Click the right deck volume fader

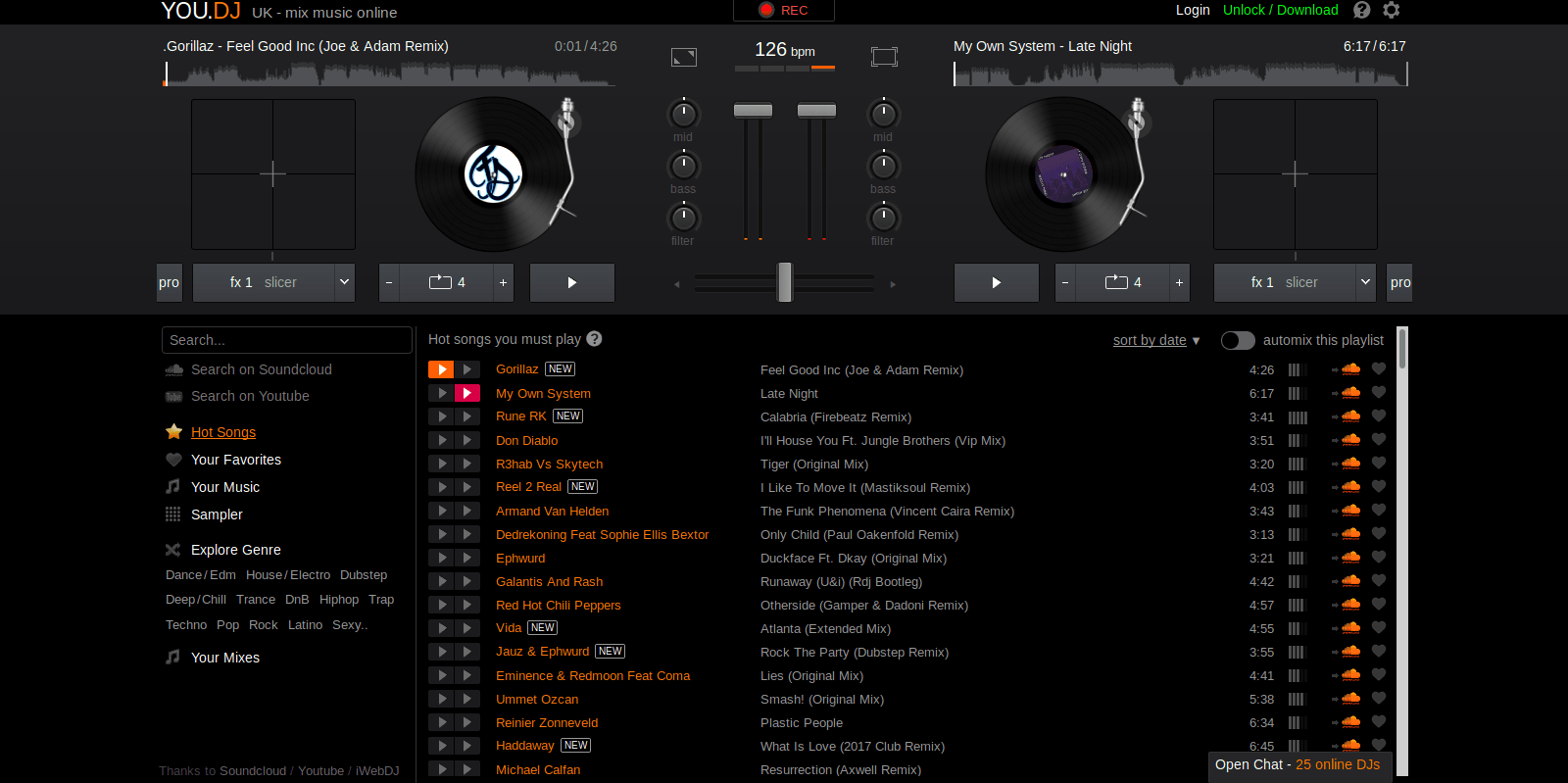pyautogui.click(x=816, y=110)
